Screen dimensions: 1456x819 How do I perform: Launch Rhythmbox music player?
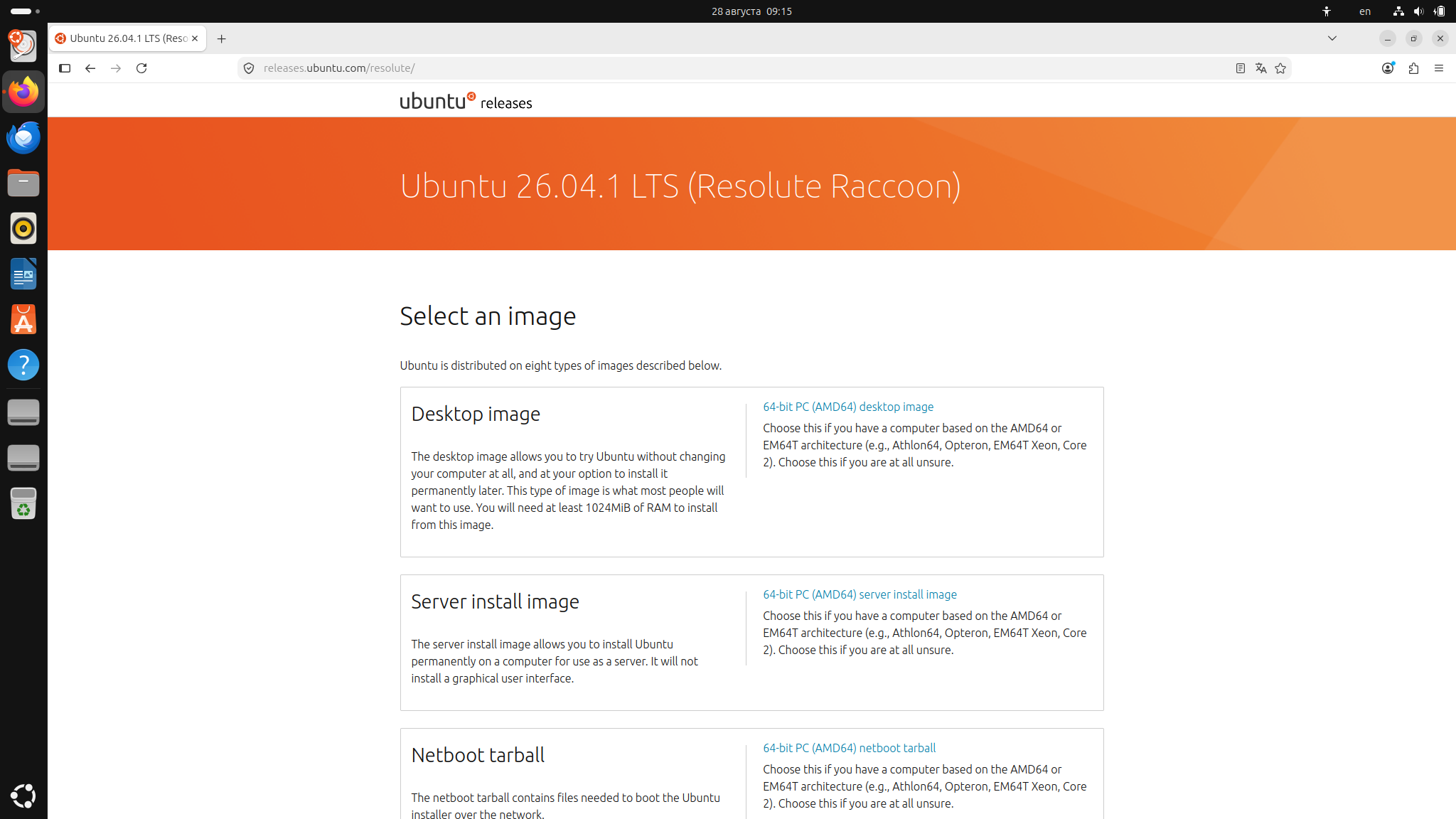coord(23,229)
